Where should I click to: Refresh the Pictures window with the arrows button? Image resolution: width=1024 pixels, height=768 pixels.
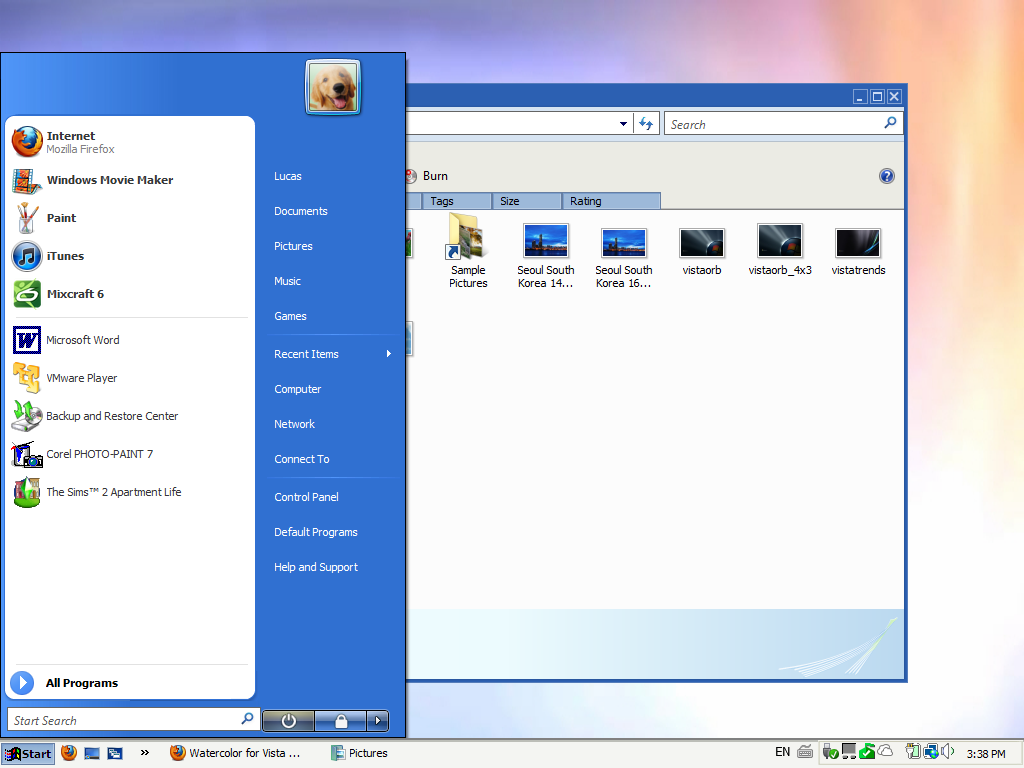(x=646, y=123)
